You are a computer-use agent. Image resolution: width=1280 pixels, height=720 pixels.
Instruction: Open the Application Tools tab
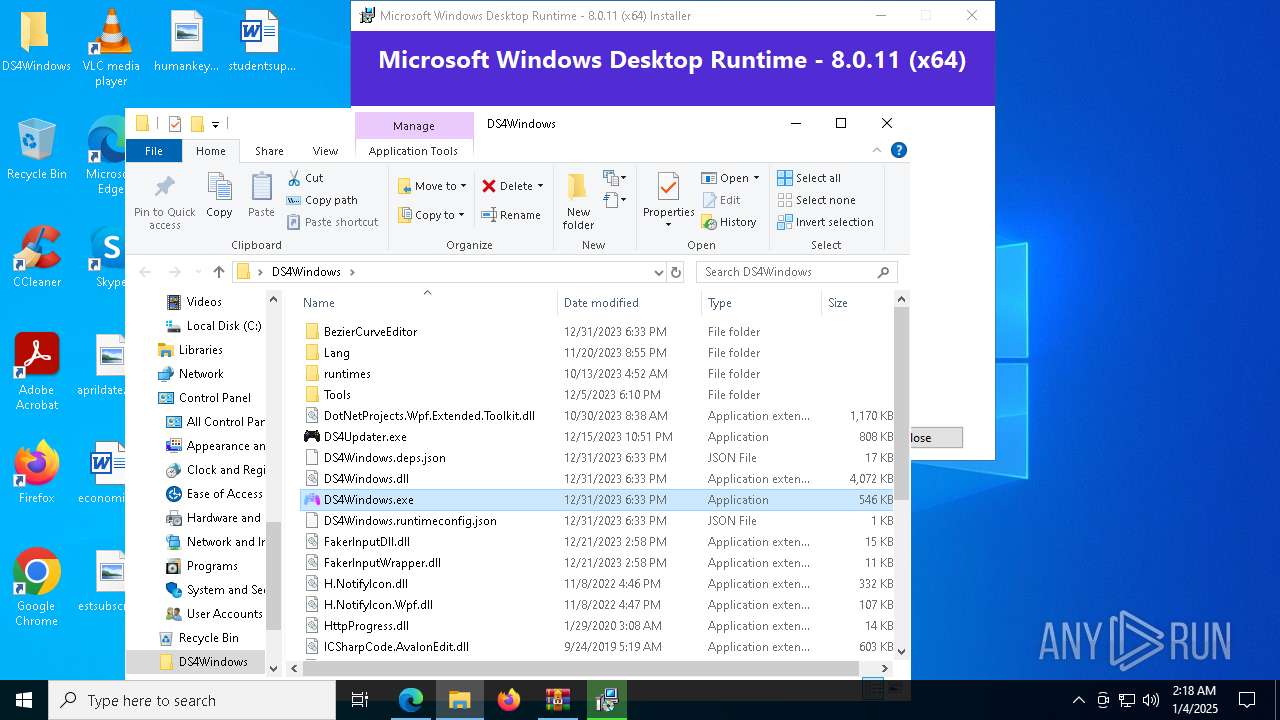413,151
